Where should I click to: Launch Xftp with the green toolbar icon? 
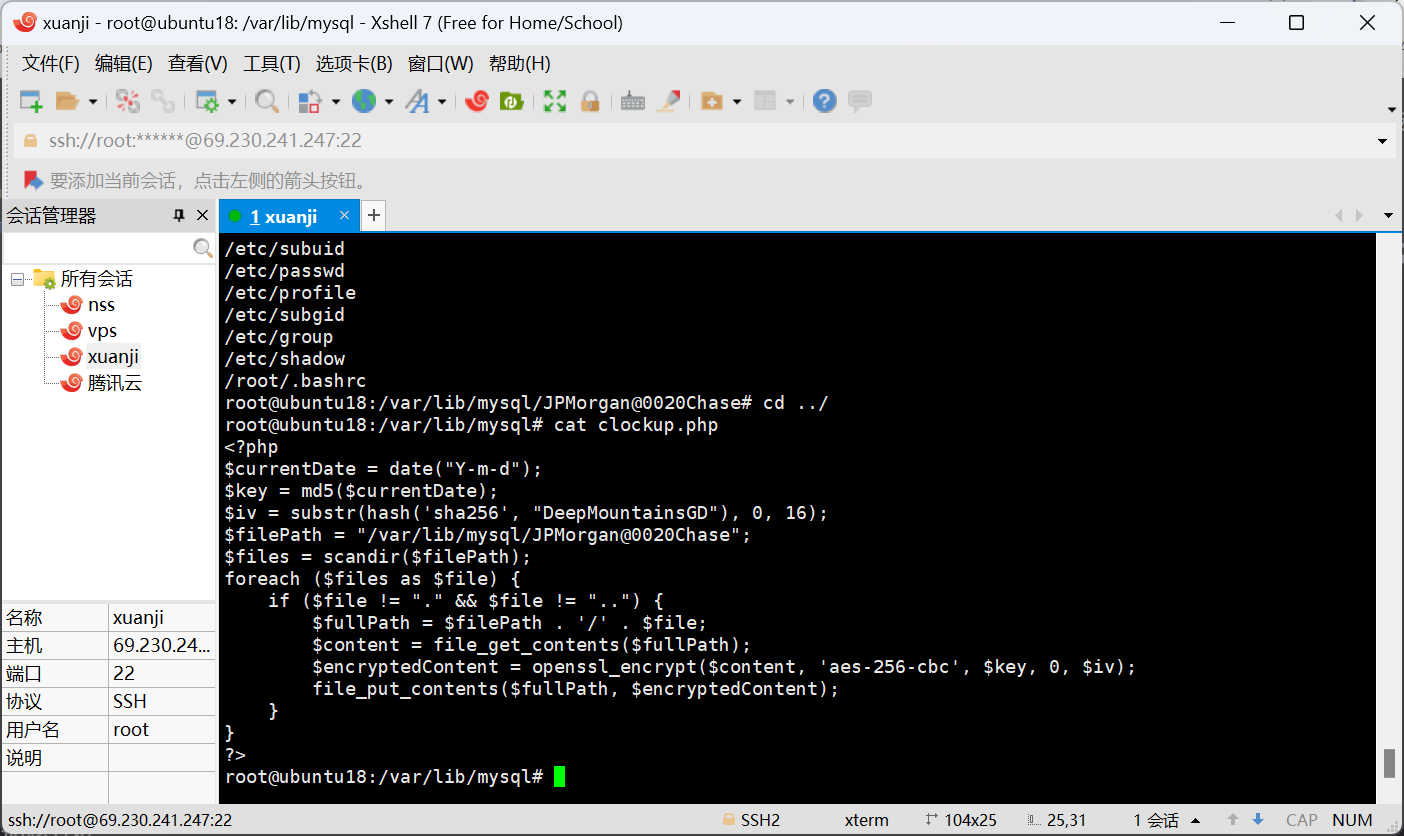(512, 101)
